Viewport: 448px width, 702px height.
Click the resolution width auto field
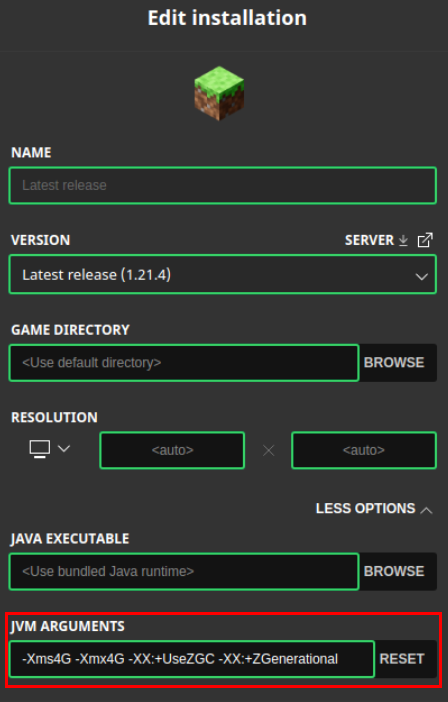(172, 450)
